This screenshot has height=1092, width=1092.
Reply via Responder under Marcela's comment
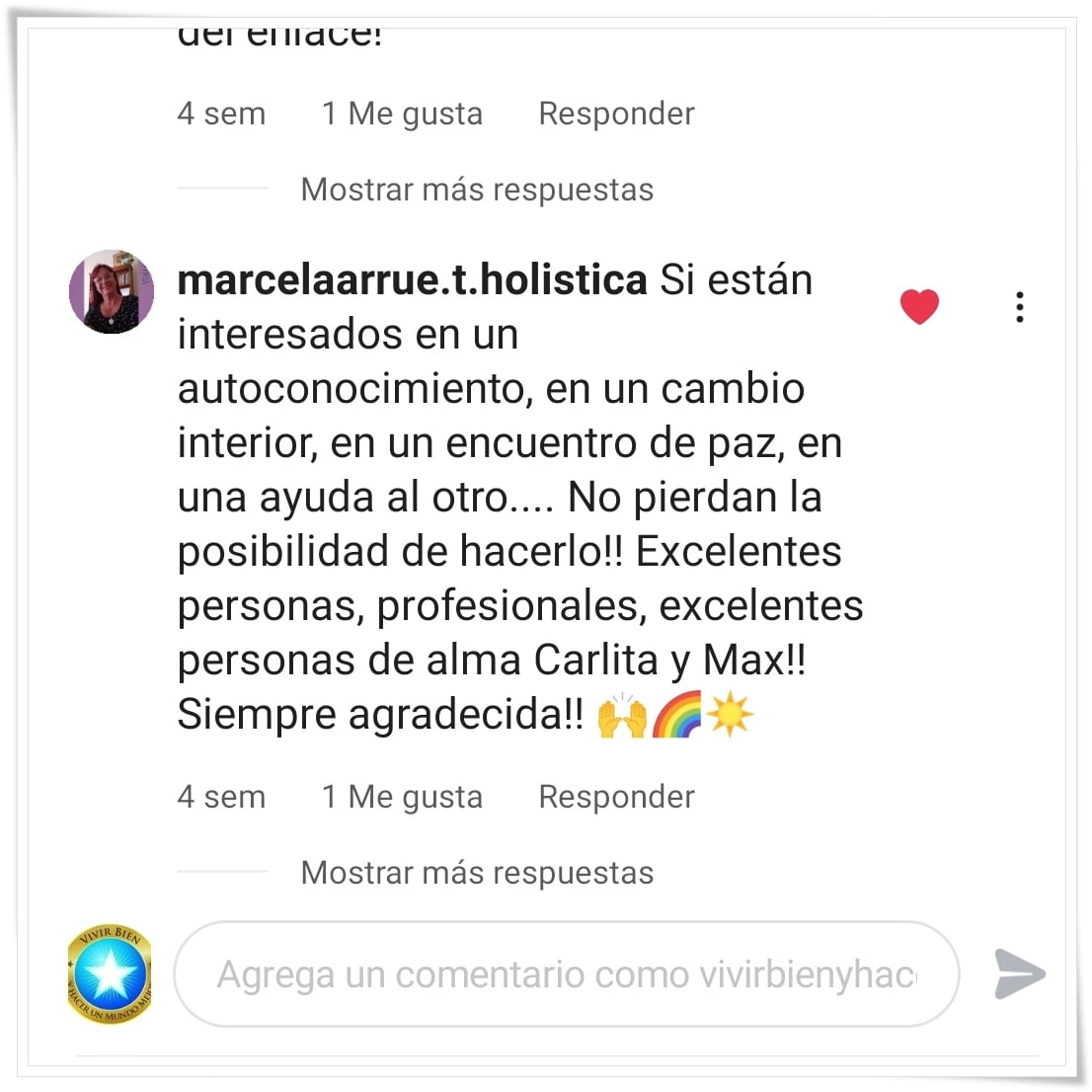(616, 797)
